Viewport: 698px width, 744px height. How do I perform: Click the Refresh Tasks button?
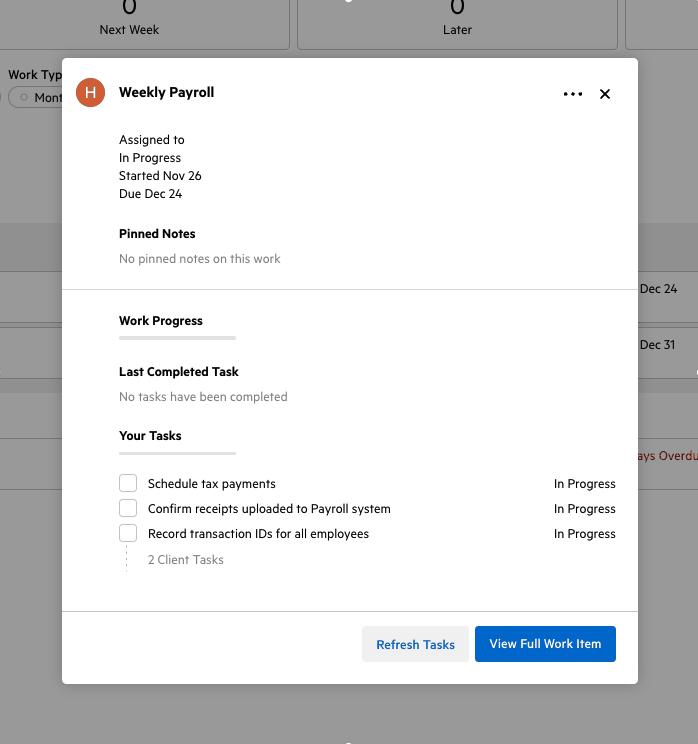pyautogui.click(x=415, y=645)
